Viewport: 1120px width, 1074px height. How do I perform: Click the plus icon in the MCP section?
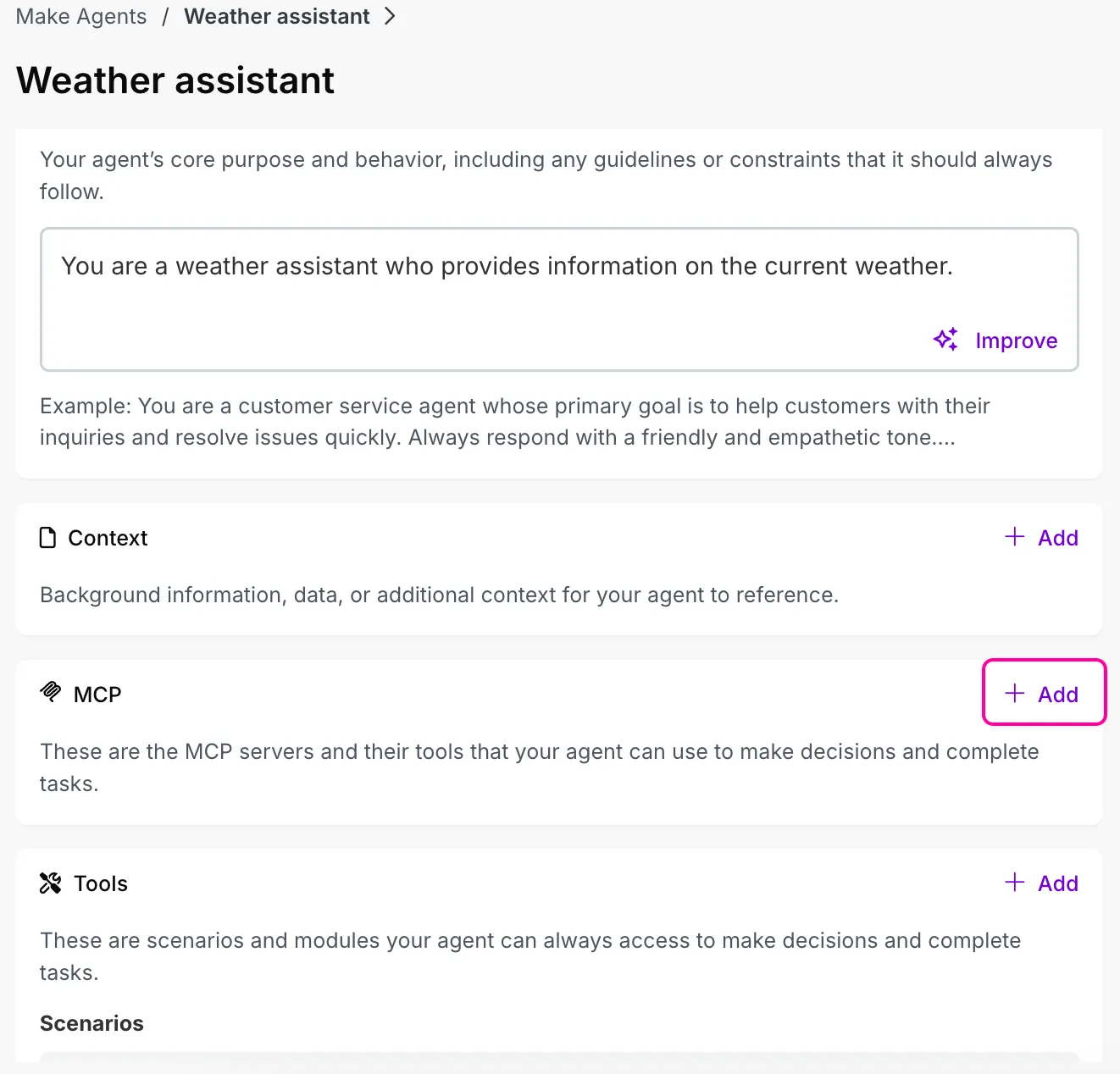(1014, 694)
